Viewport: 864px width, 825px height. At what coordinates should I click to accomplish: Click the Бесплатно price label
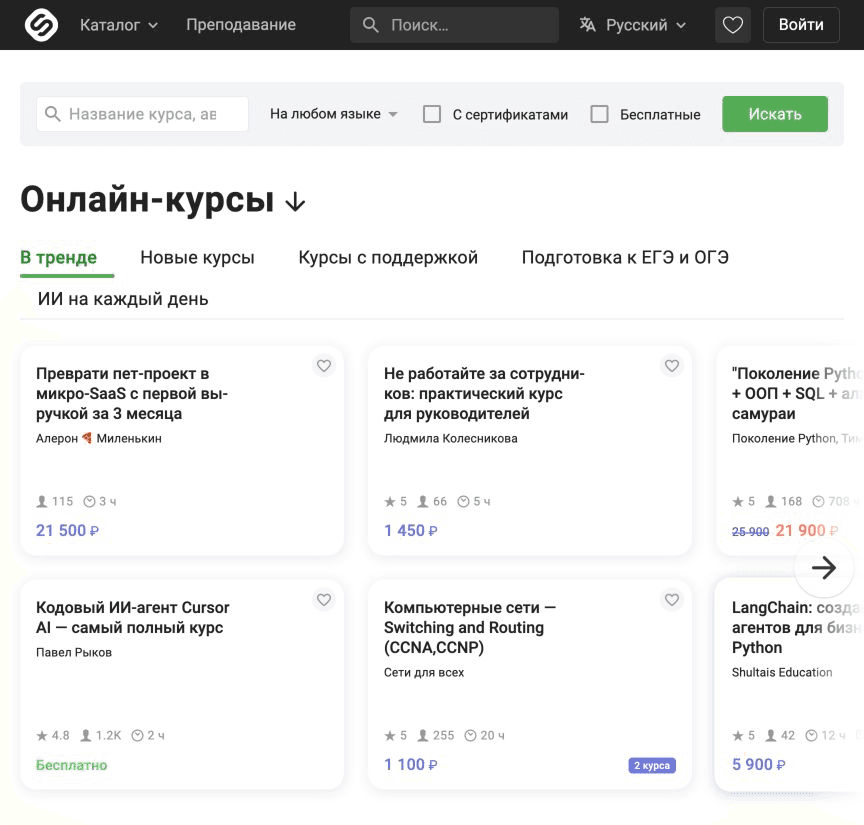point(72,765)
